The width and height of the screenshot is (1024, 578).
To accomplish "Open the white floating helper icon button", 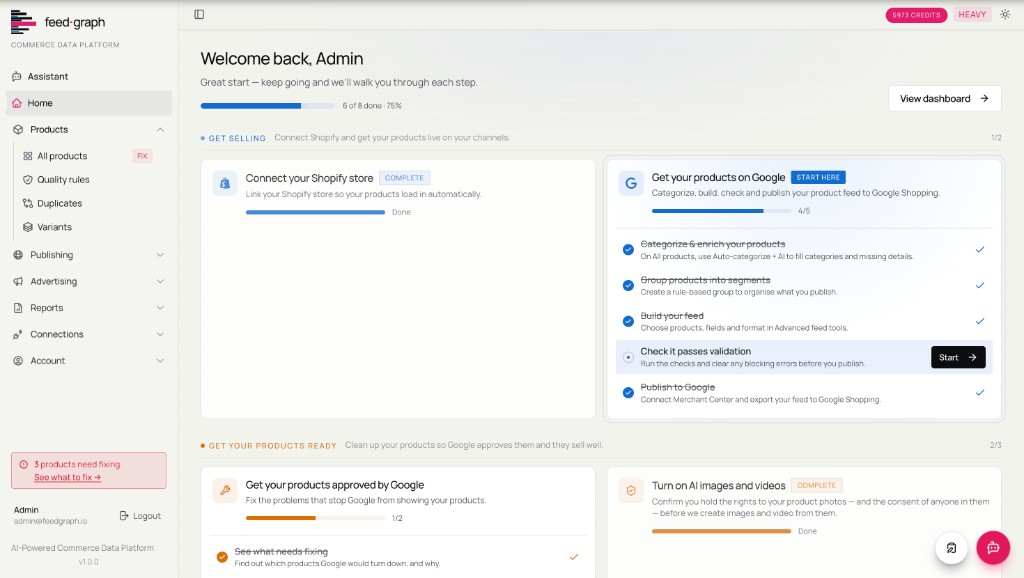I will (x=952, y=548).
